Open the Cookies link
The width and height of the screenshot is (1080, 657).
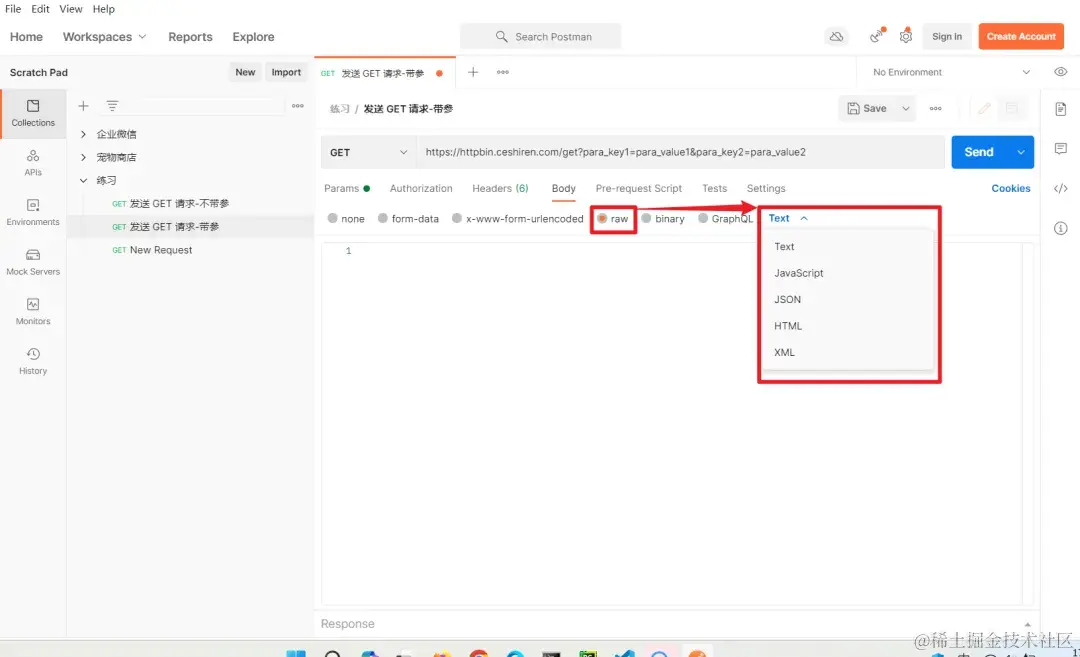pos(1010,188)
